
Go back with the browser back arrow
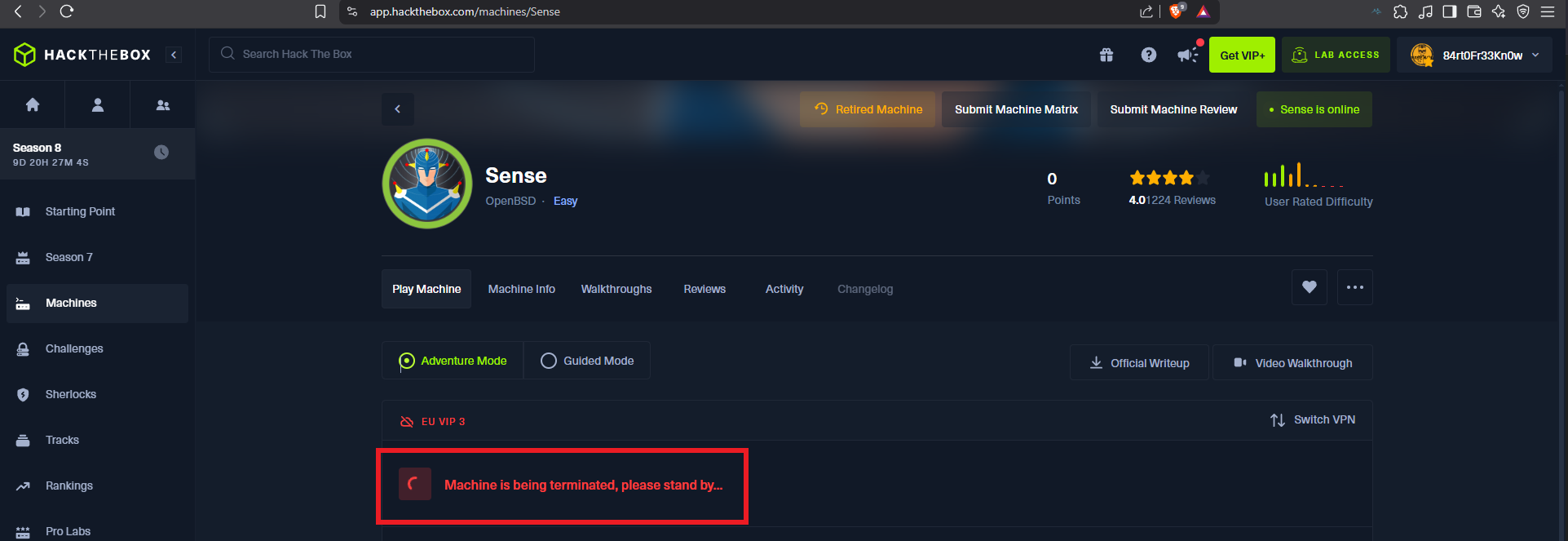[x=18, y=11]
